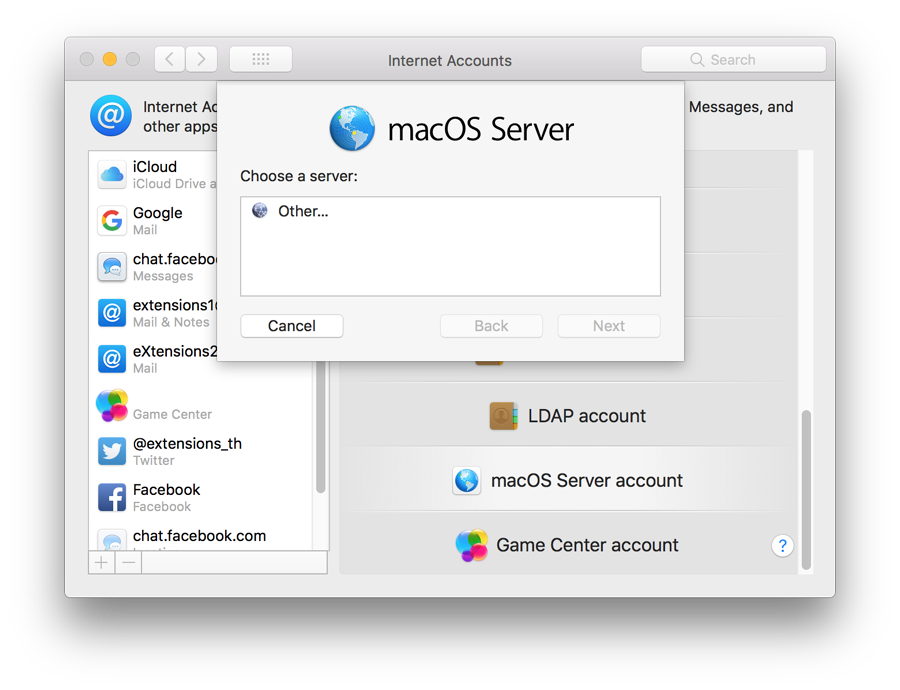Click the @ icon beside extensions1 Mail & Notes
This screenshot has height=690, width=900.
click(111, 312)
